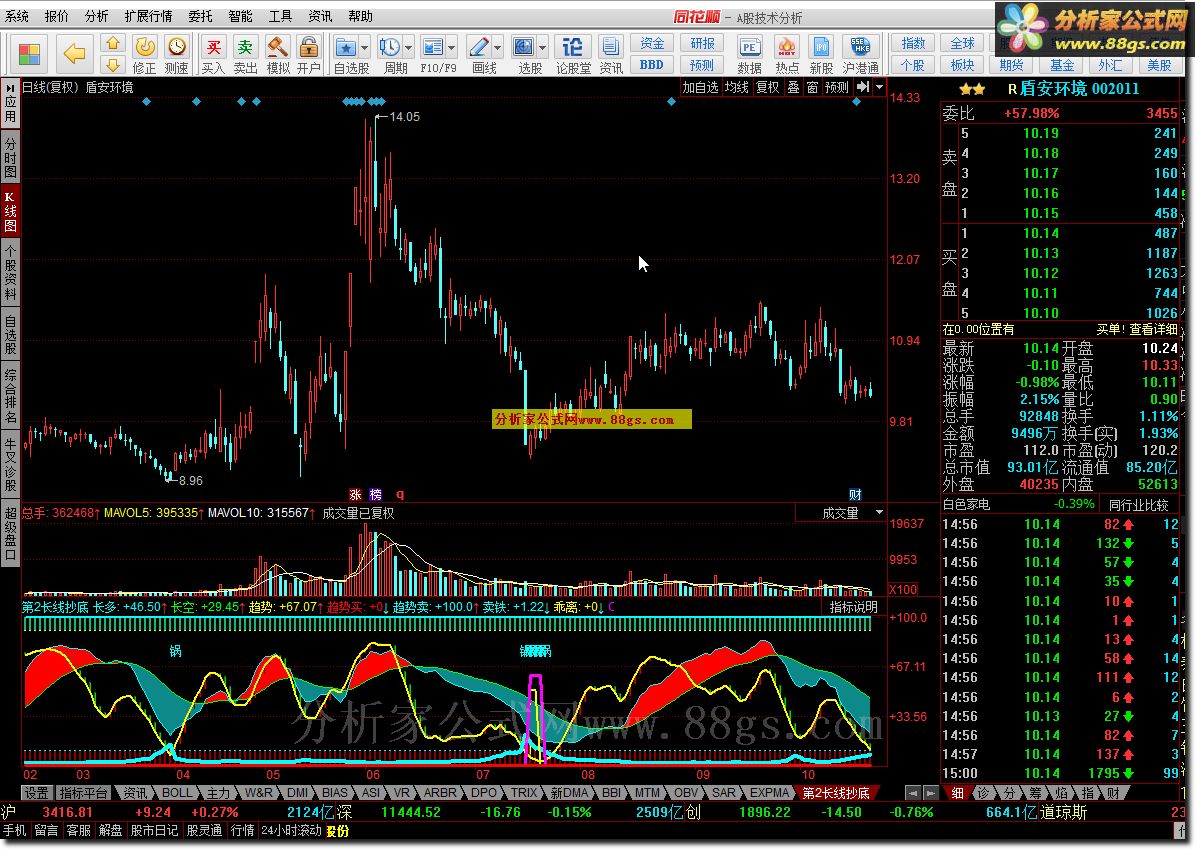Toggle the 预测 option in chart header
This screenshot has width=1197, height=850.
point(837,87)
